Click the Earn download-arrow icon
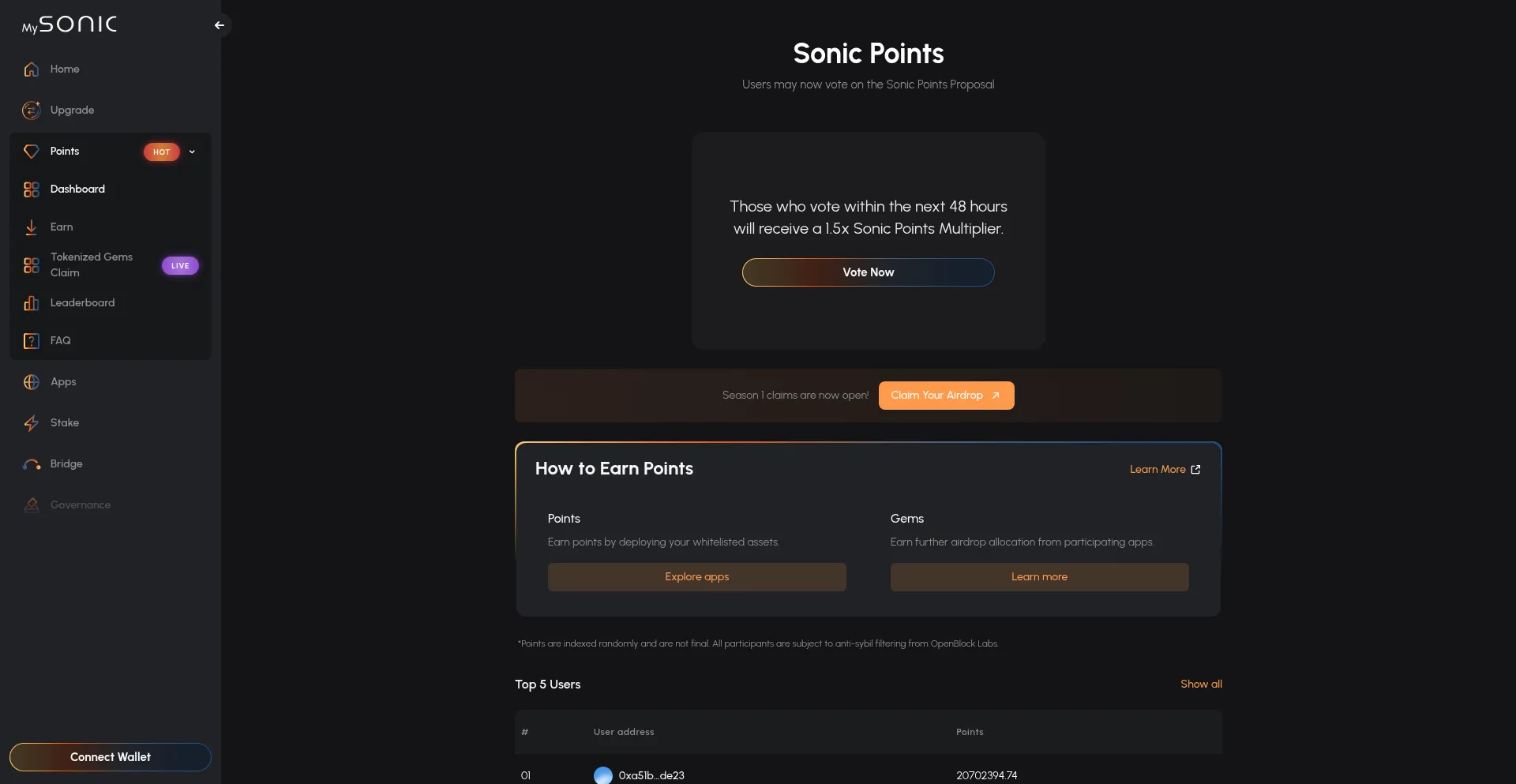This screenshot has width=1516, height=784. (x=32, y=227)
